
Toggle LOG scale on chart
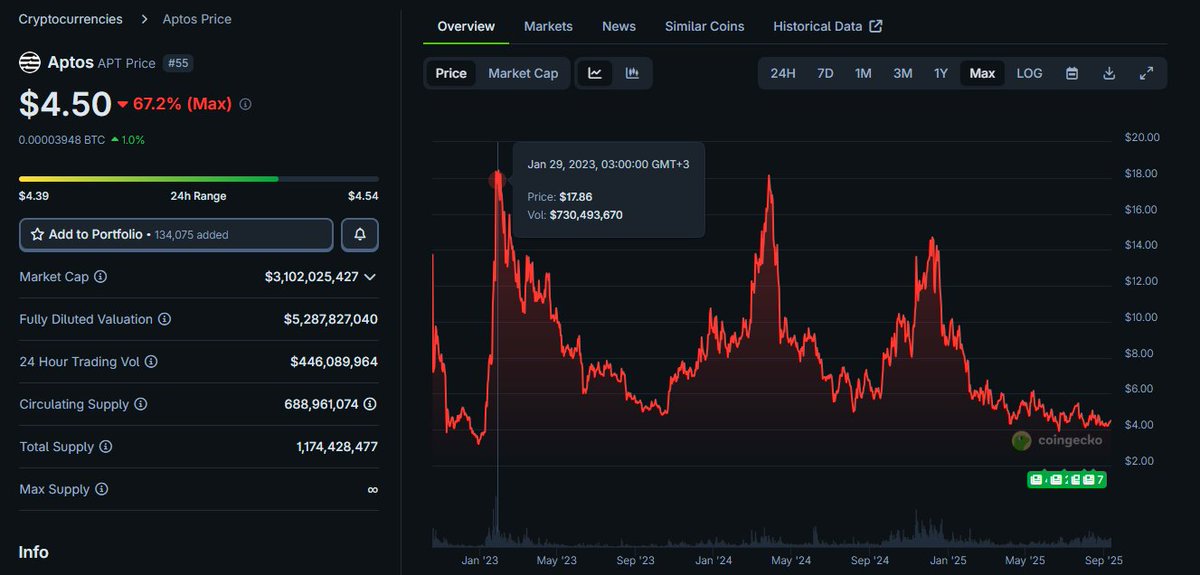(1029, 73)
